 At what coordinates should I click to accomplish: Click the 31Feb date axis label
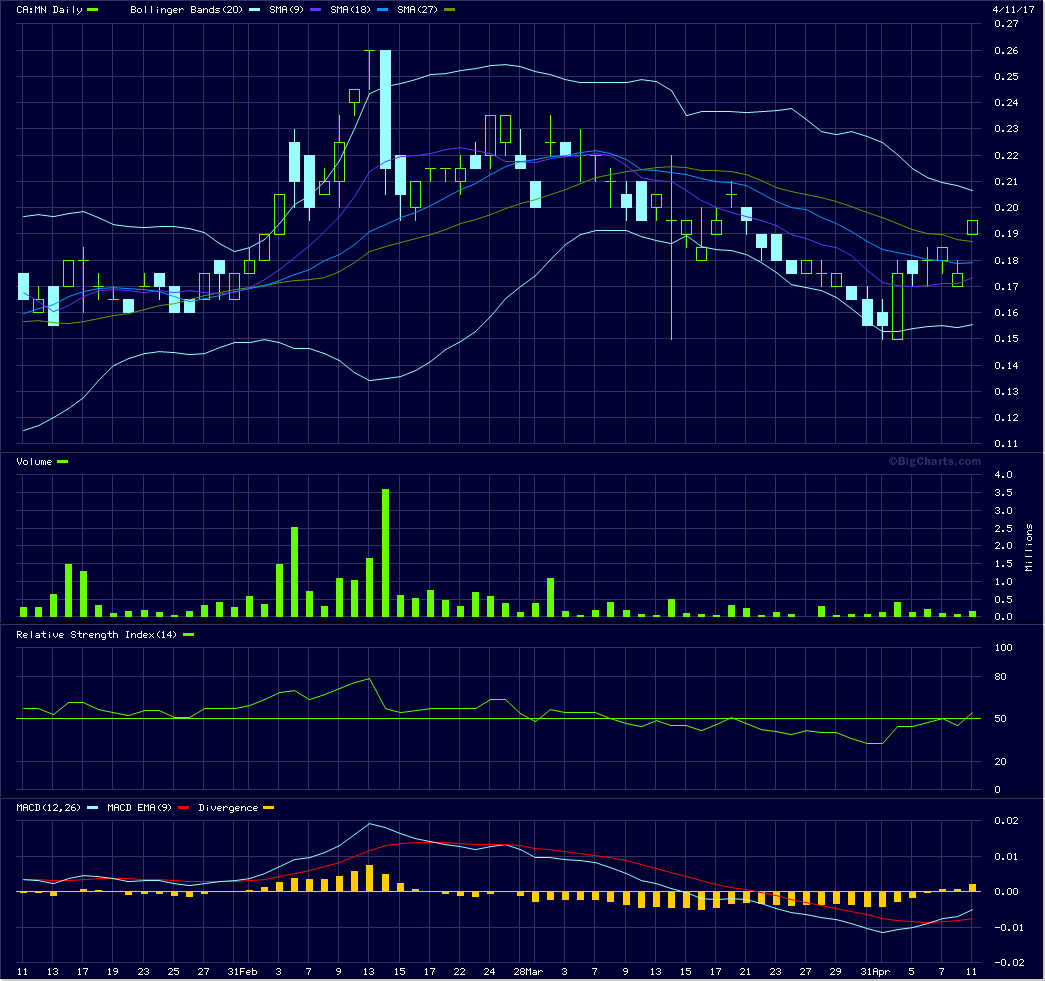[243, 971]
